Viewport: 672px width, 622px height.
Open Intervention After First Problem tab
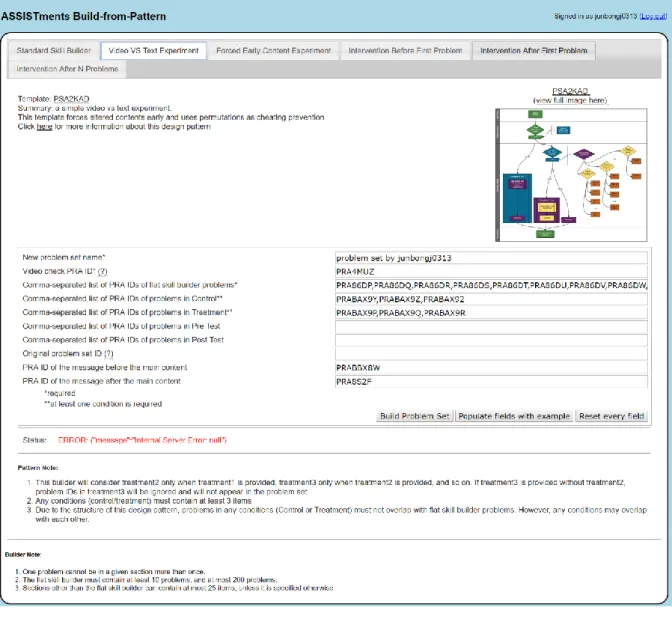(x=534, y=51)
